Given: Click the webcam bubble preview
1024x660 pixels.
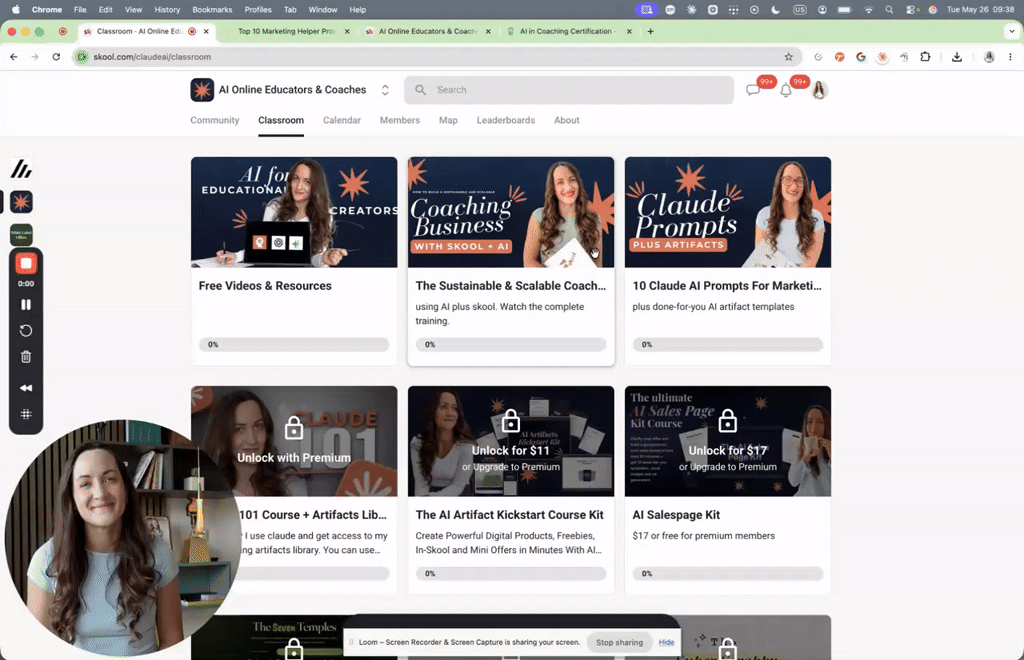Looking at the screenshot, I should tap(123, 538).
